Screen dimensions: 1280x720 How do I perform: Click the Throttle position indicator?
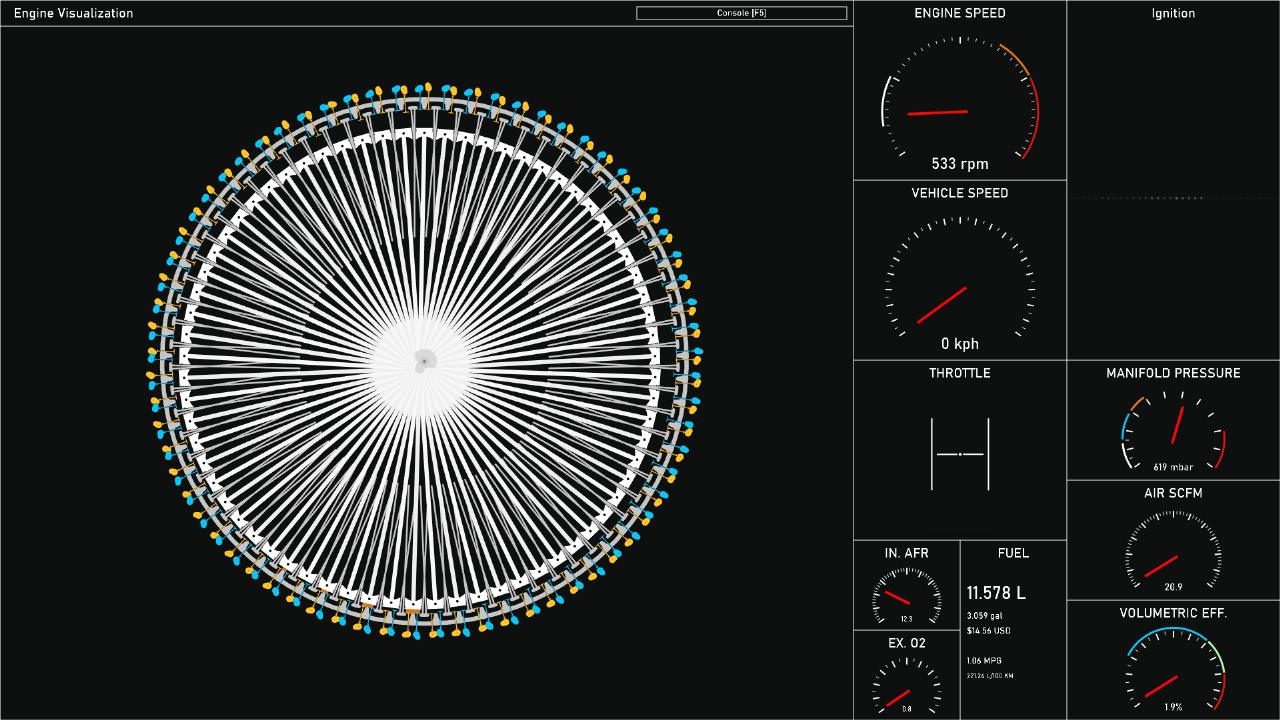tap(960, 454)
